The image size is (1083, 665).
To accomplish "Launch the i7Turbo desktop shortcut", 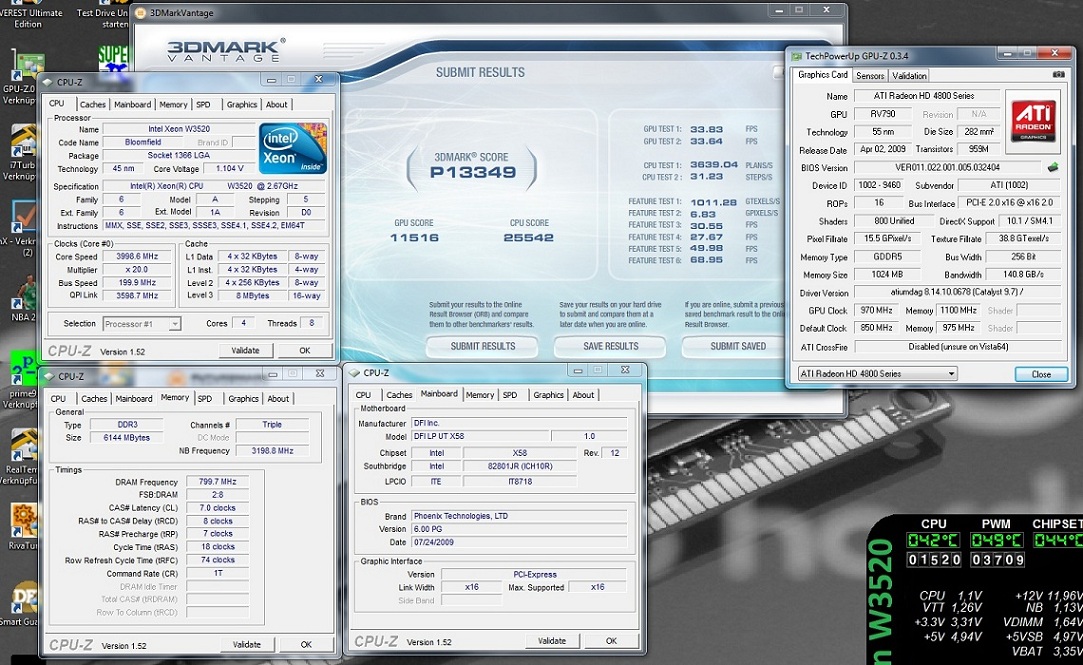I will click(23, 143).
